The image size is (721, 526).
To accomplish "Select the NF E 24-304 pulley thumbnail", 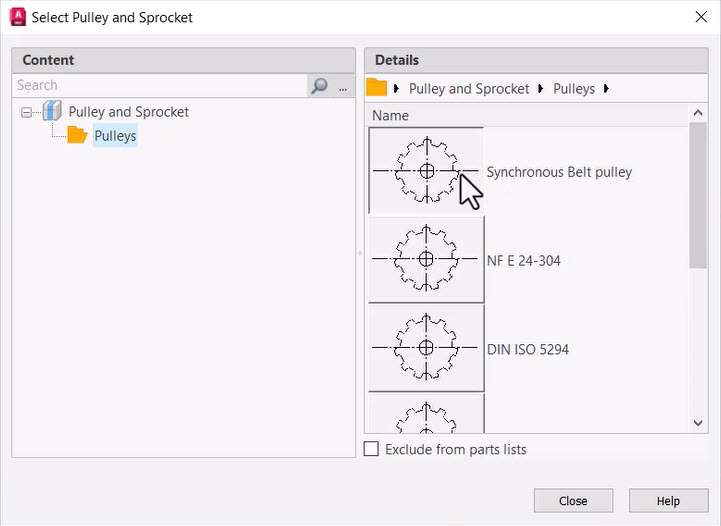I will coord(426,259).
